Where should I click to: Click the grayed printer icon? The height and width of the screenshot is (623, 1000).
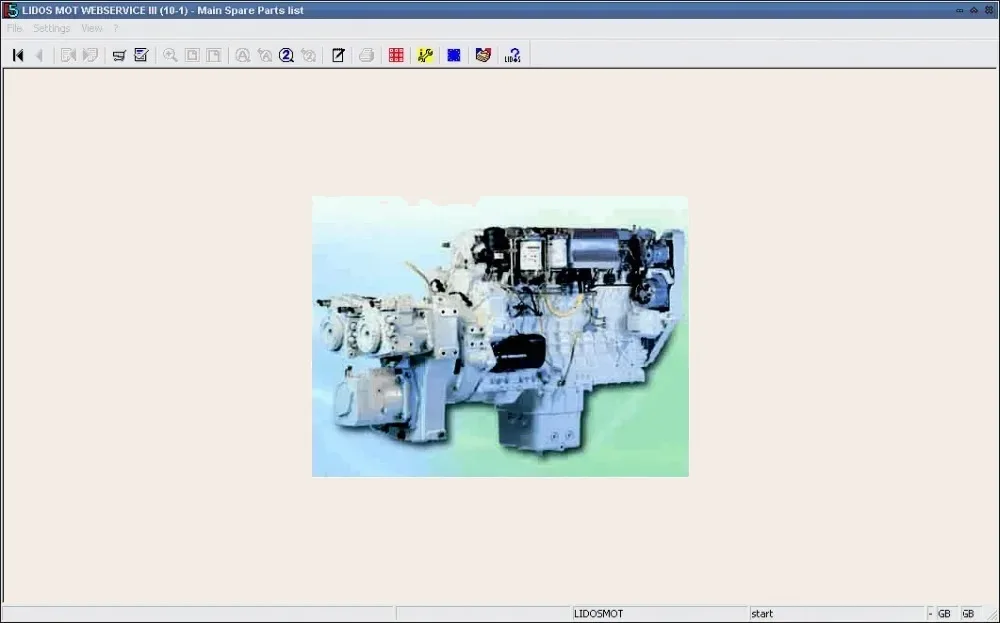coord(367,55)
